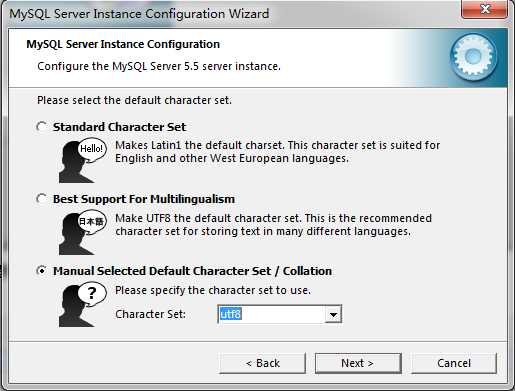
Task: Select Manual Selected Default Character Set radio
Action: 42,271
